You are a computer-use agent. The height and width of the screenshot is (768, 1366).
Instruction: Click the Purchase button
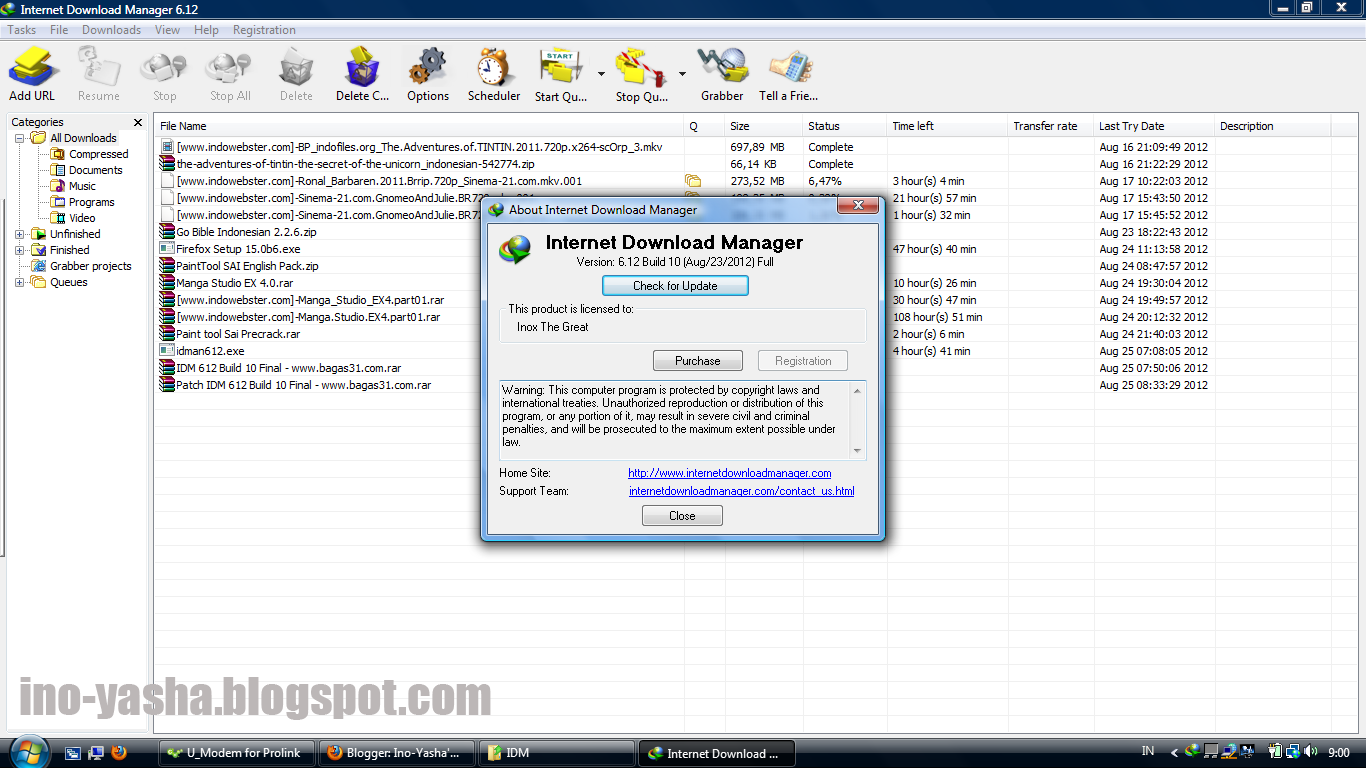tap(697, 361)
